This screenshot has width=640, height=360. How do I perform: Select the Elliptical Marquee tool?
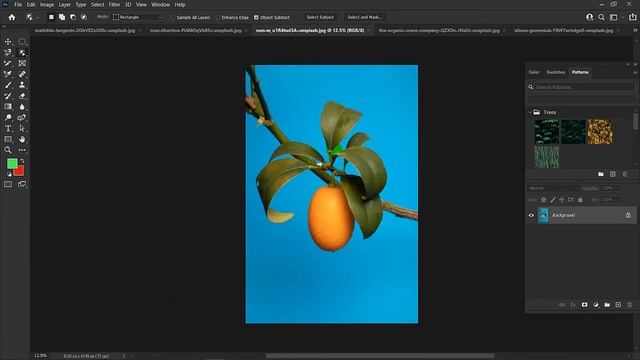pyautogui.click(x=22, y=42)
